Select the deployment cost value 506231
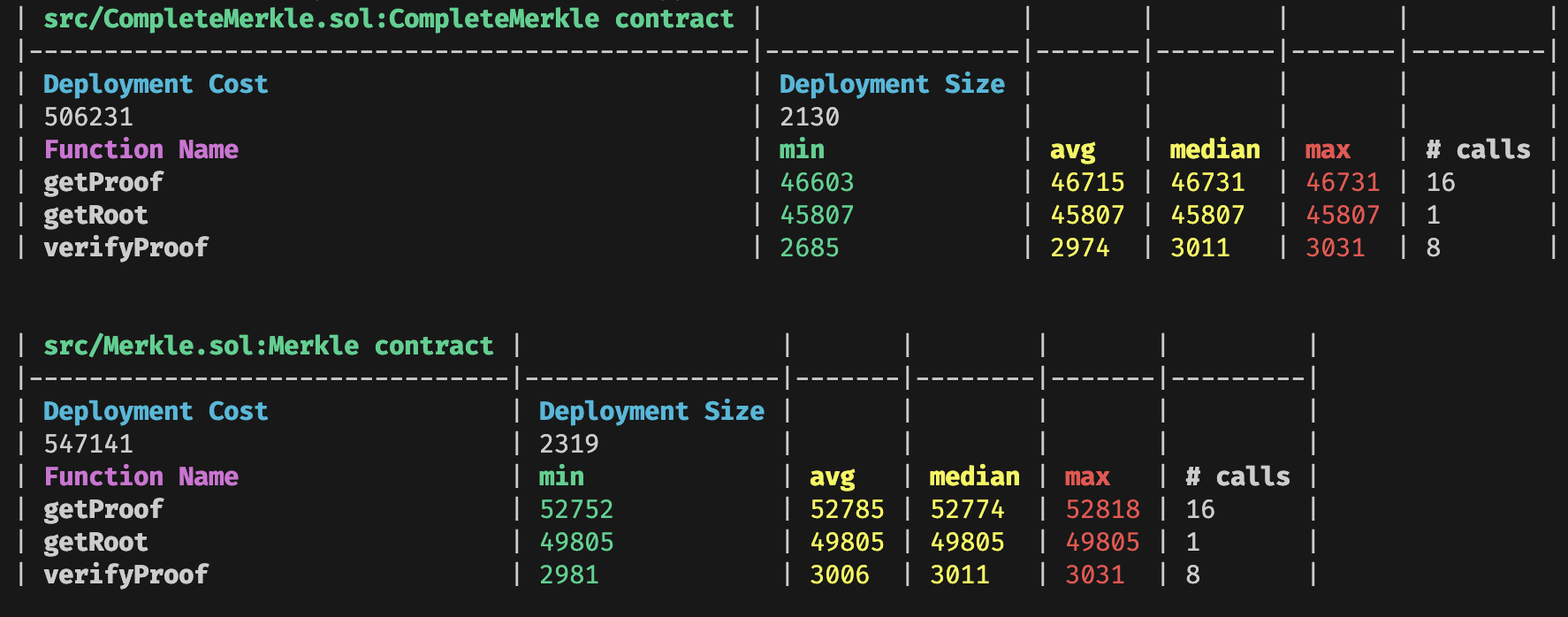 88,117
